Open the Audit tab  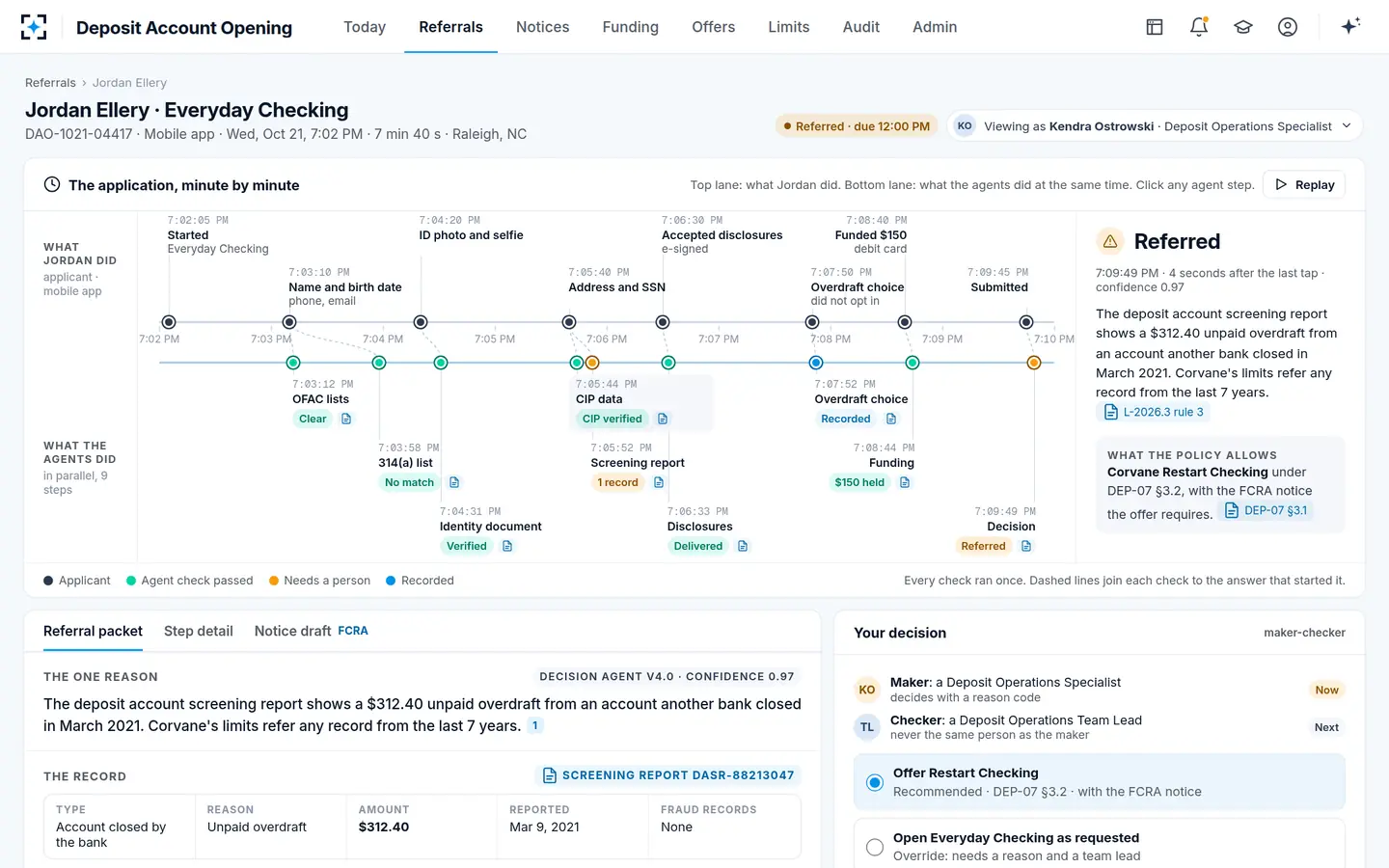click(860, 27)
